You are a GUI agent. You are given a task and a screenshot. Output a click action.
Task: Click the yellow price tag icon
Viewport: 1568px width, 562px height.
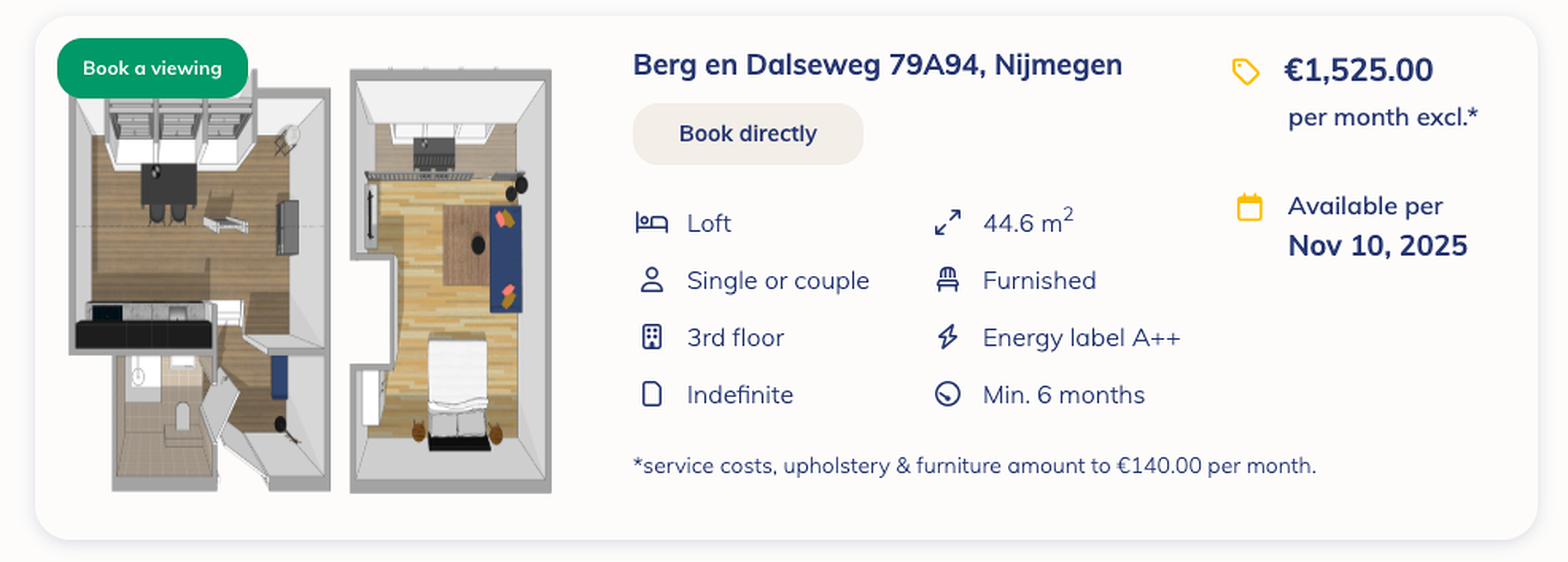point(1245,71)
